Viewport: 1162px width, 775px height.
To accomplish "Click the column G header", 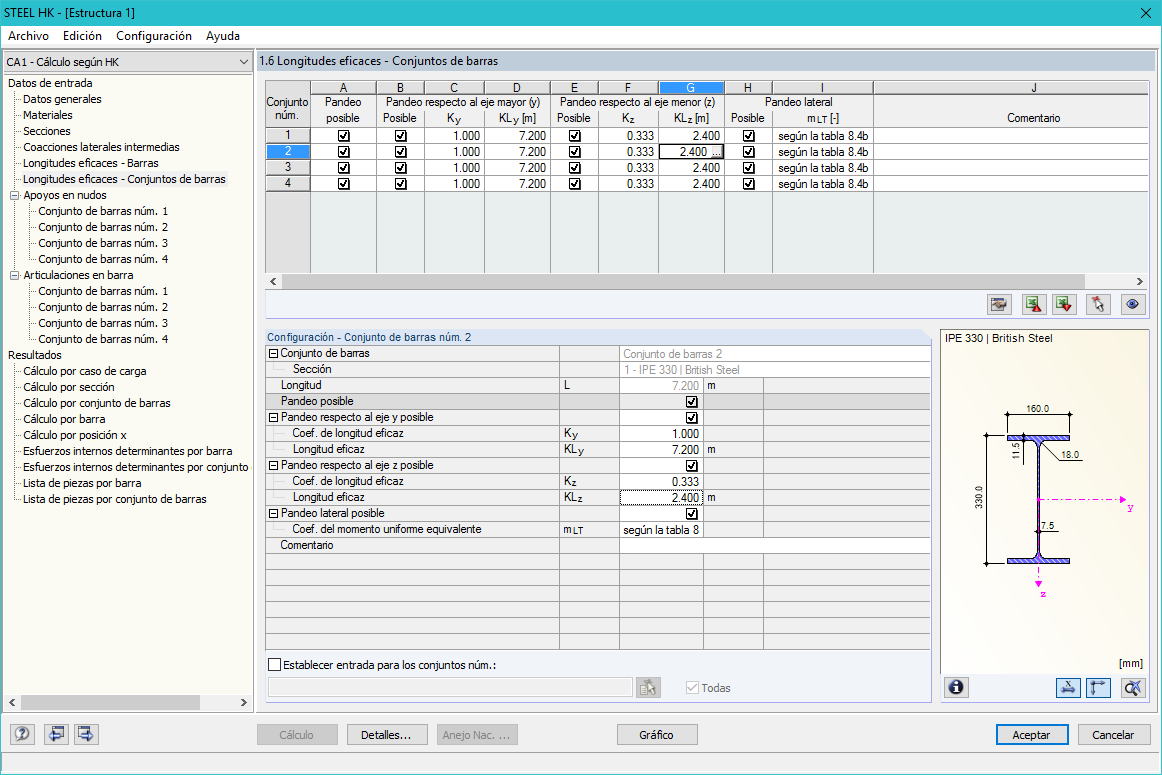I will pyautogui.click(x=691, y=87).
